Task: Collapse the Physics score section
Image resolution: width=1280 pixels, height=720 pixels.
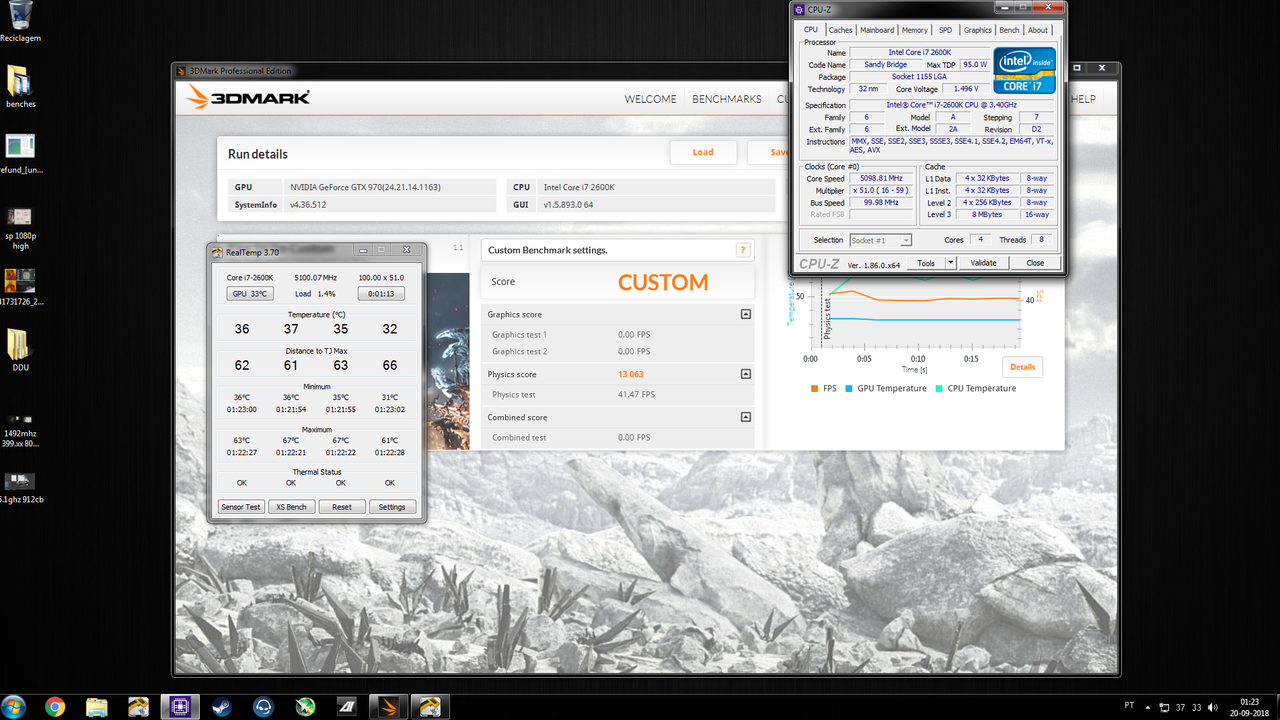Action: 745,374
